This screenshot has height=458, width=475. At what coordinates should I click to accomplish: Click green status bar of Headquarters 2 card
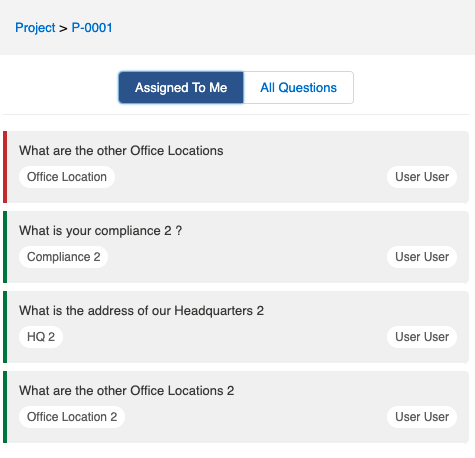[x=5, y=327]
